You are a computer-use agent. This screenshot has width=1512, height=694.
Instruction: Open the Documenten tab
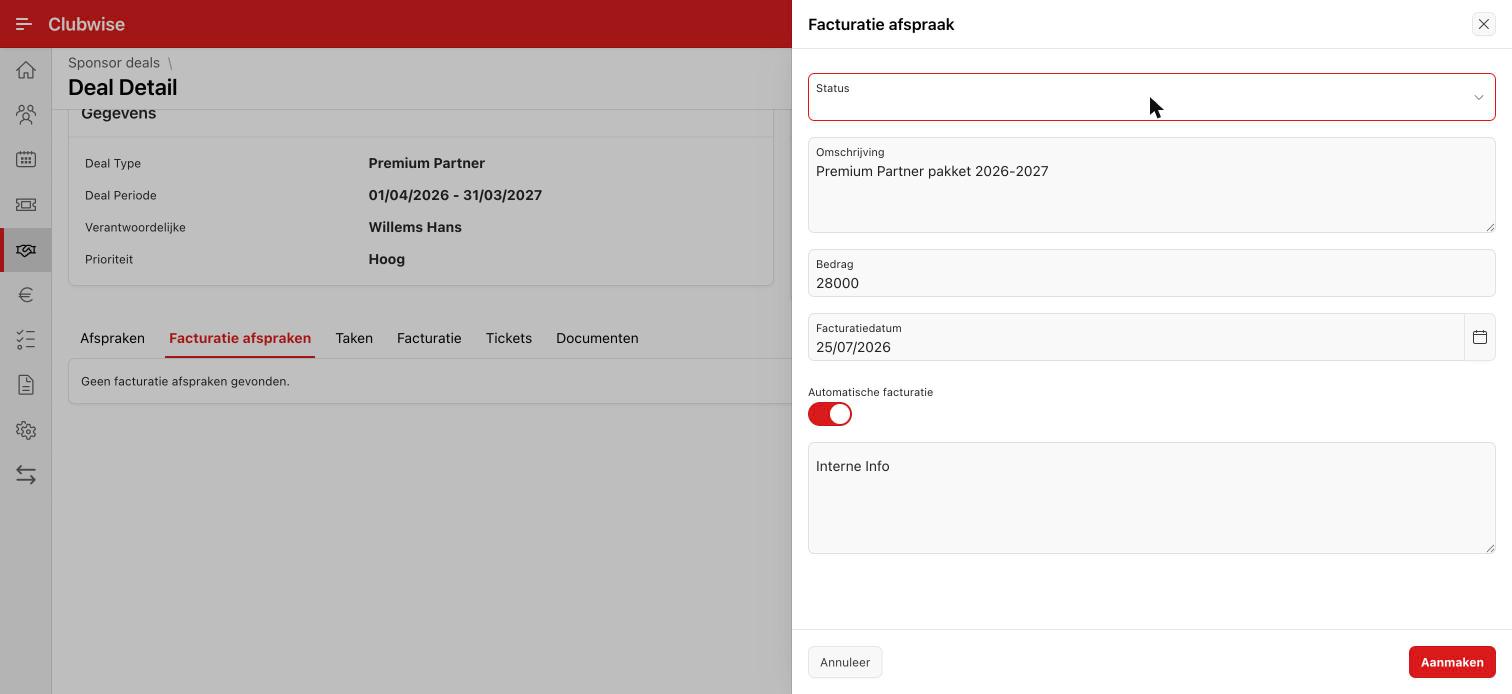[597, 338]
